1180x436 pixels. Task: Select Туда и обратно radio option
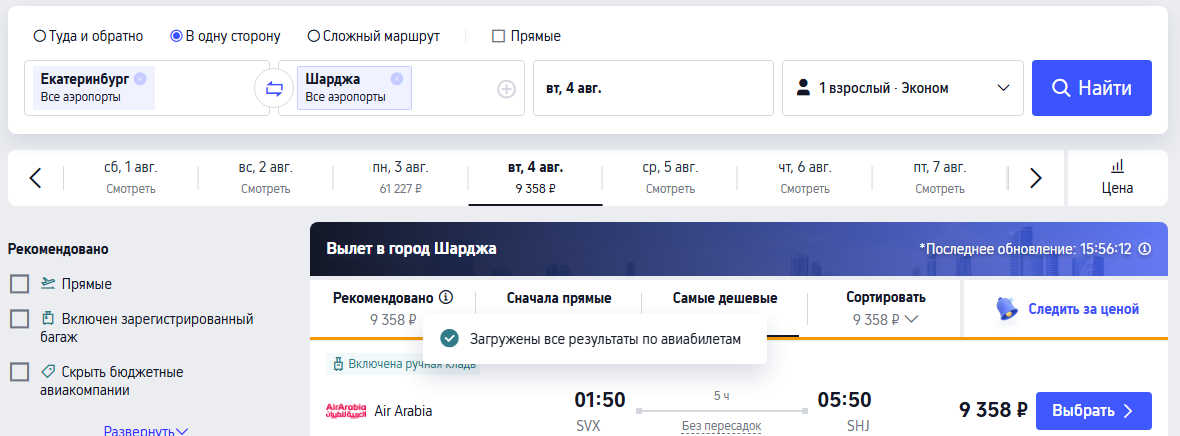click(x=40, y=36)
